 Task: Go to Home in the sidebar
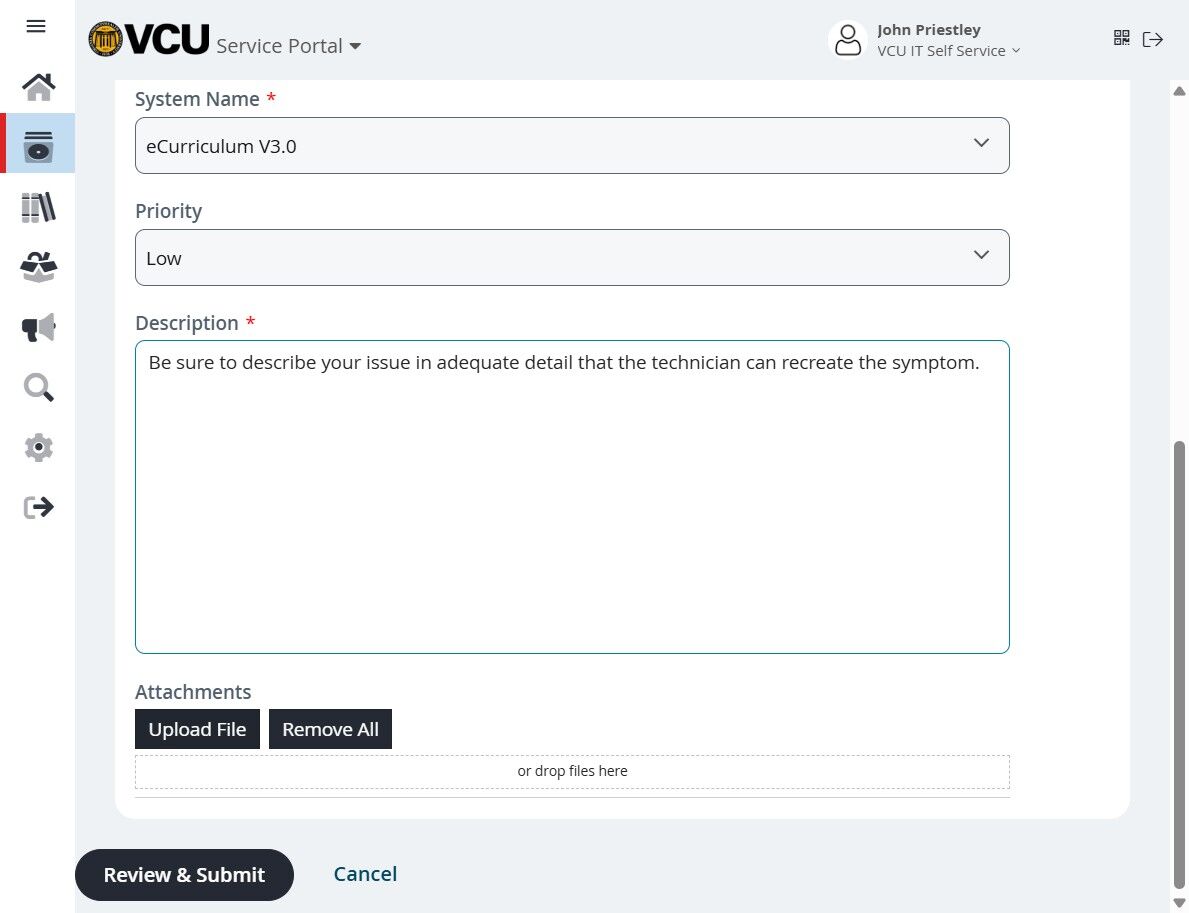click(x=38, y=87)
